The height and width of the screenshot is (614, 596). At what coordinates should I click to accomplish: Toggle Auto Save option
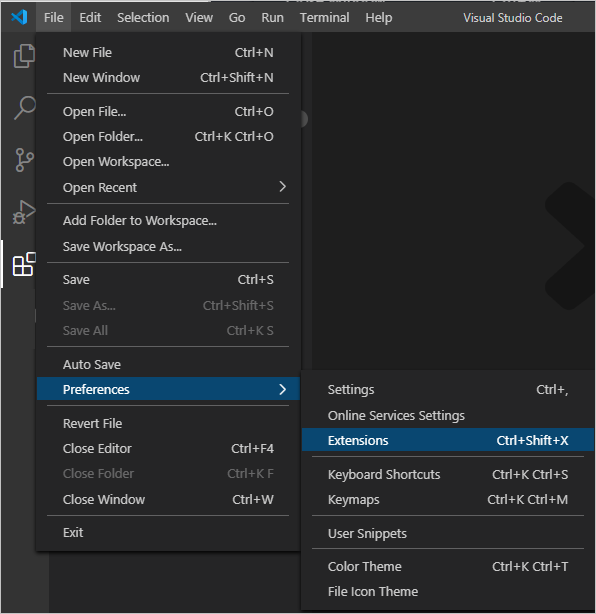(x=168, y=365)
